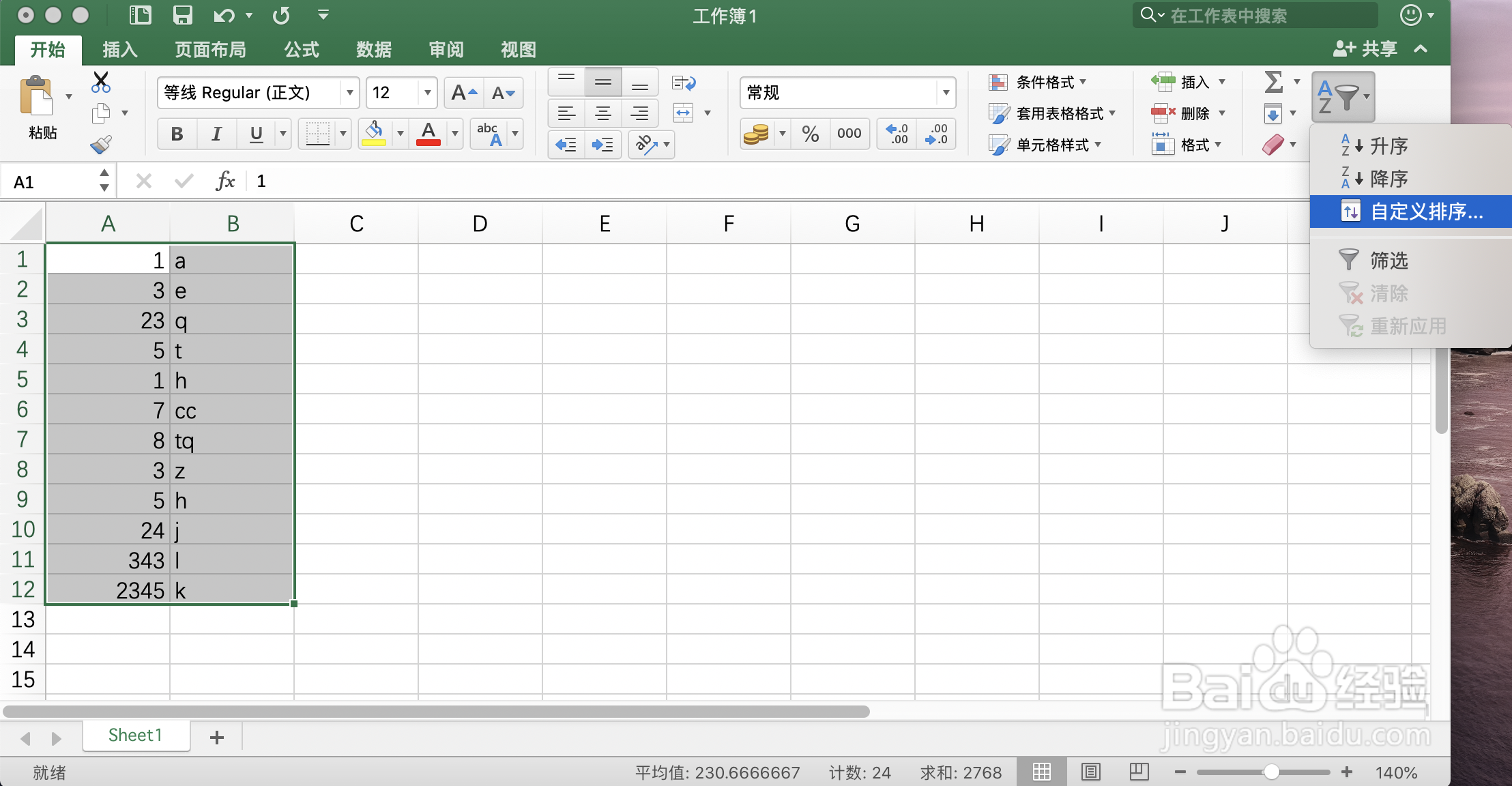Screen dimensions: 1512x786
Task: Click the Percent Style button
Action: [811, 134]
